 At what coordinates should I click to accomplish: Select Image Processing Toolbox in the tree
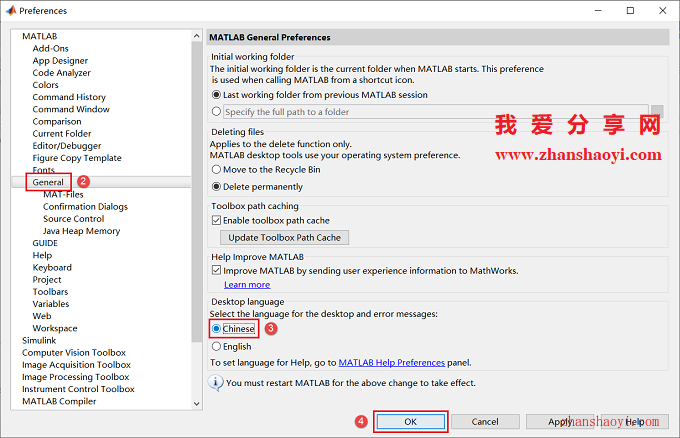pyautogui.click(x=75, y=376)
